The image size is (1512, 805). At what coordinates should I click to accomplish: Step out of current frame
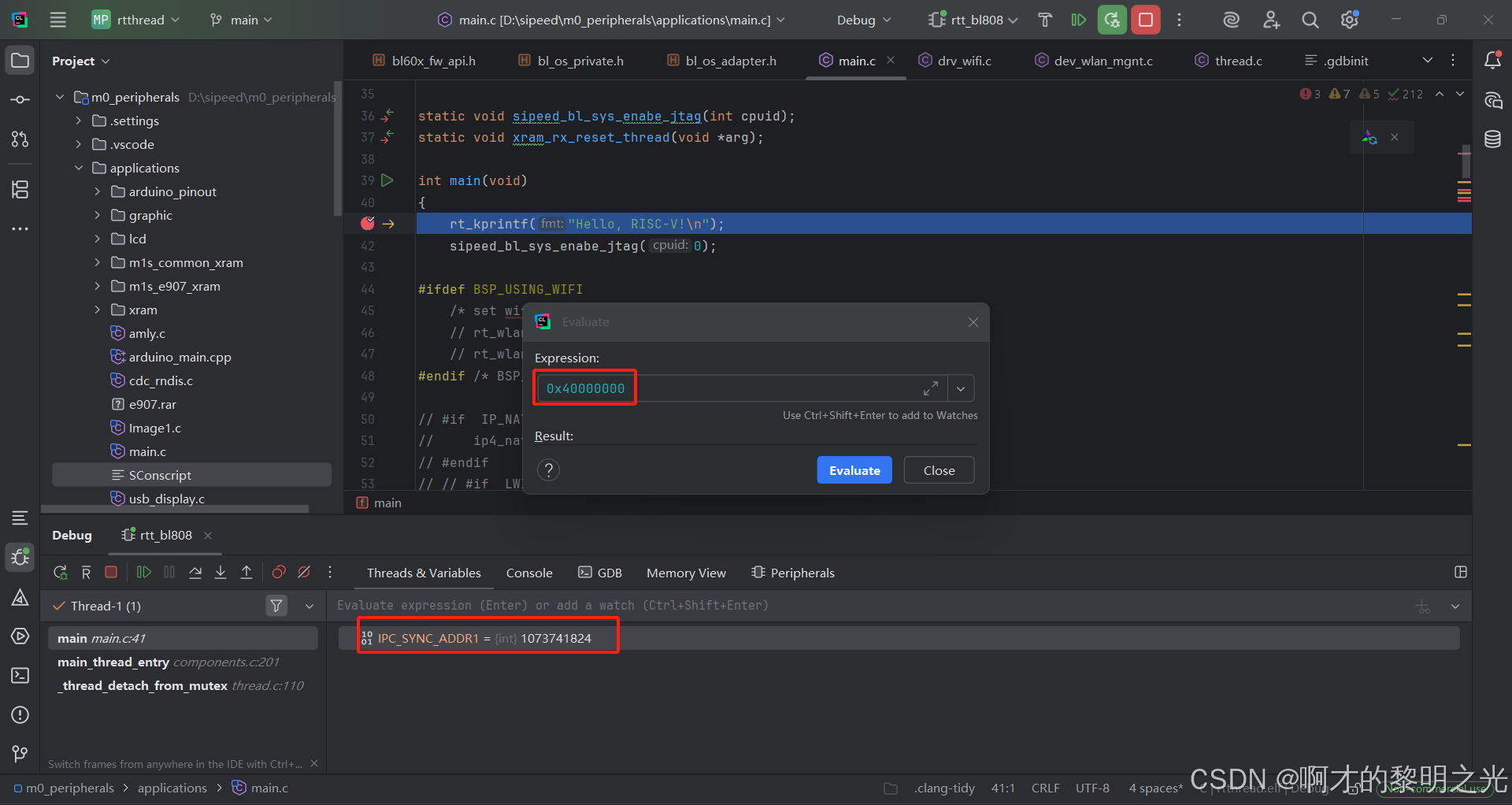pyautogui.click(x=246, y=573)
